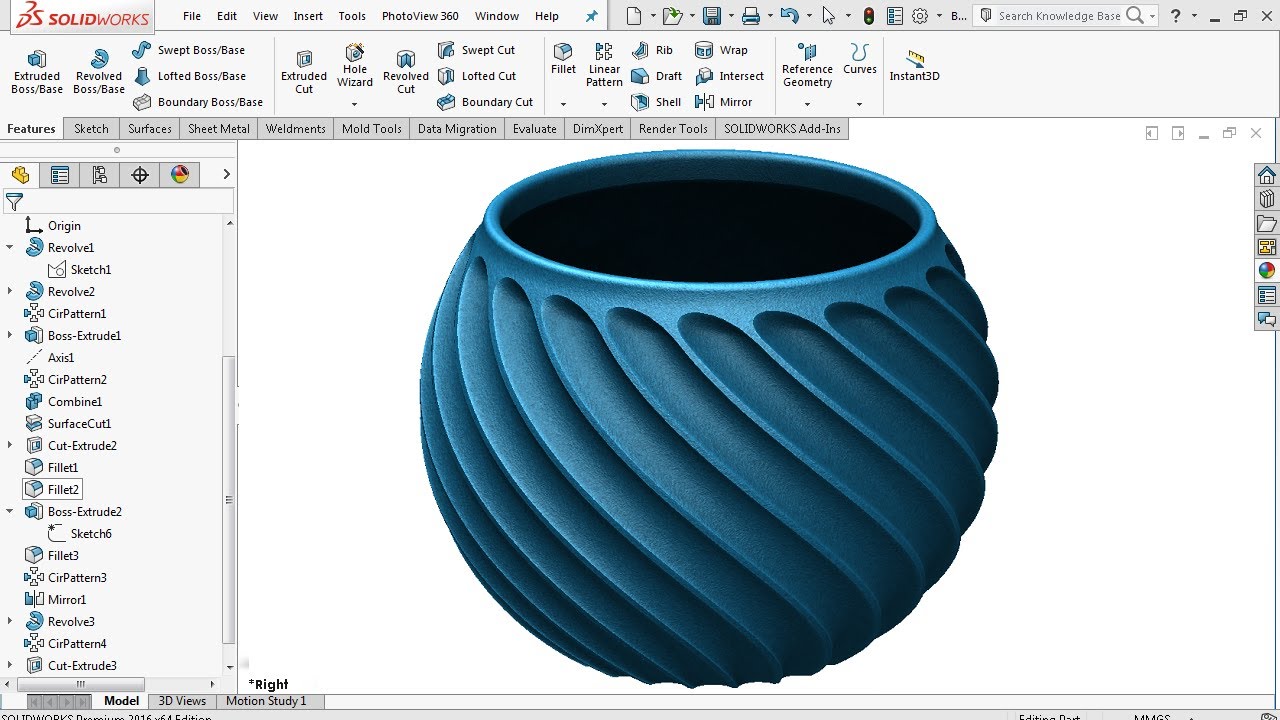Open the Motion Study 1 tab
The width and height of the screenshot is (1280, 720).
coord(266,701)
